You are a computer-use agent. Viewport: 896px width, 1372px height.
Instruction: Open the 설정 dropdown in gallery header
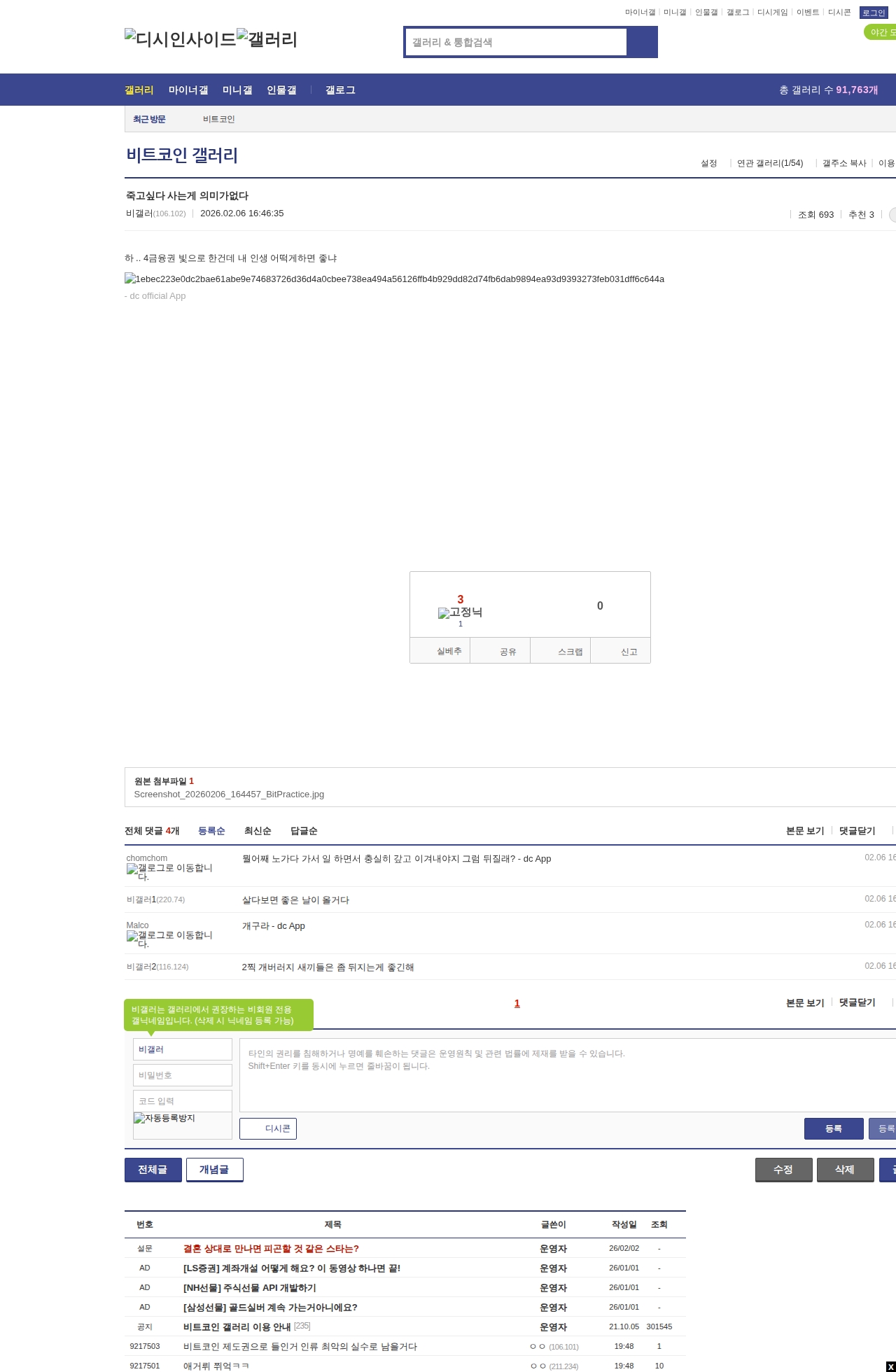(708, 163)
